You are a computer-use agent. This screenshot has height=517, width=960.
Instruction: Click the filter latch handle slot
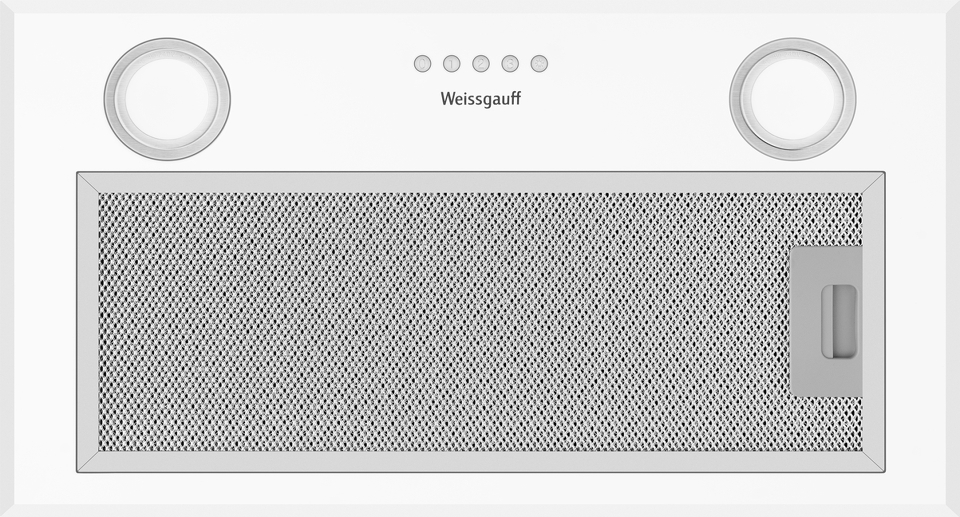pyautogui.click(x=839, y=322)
